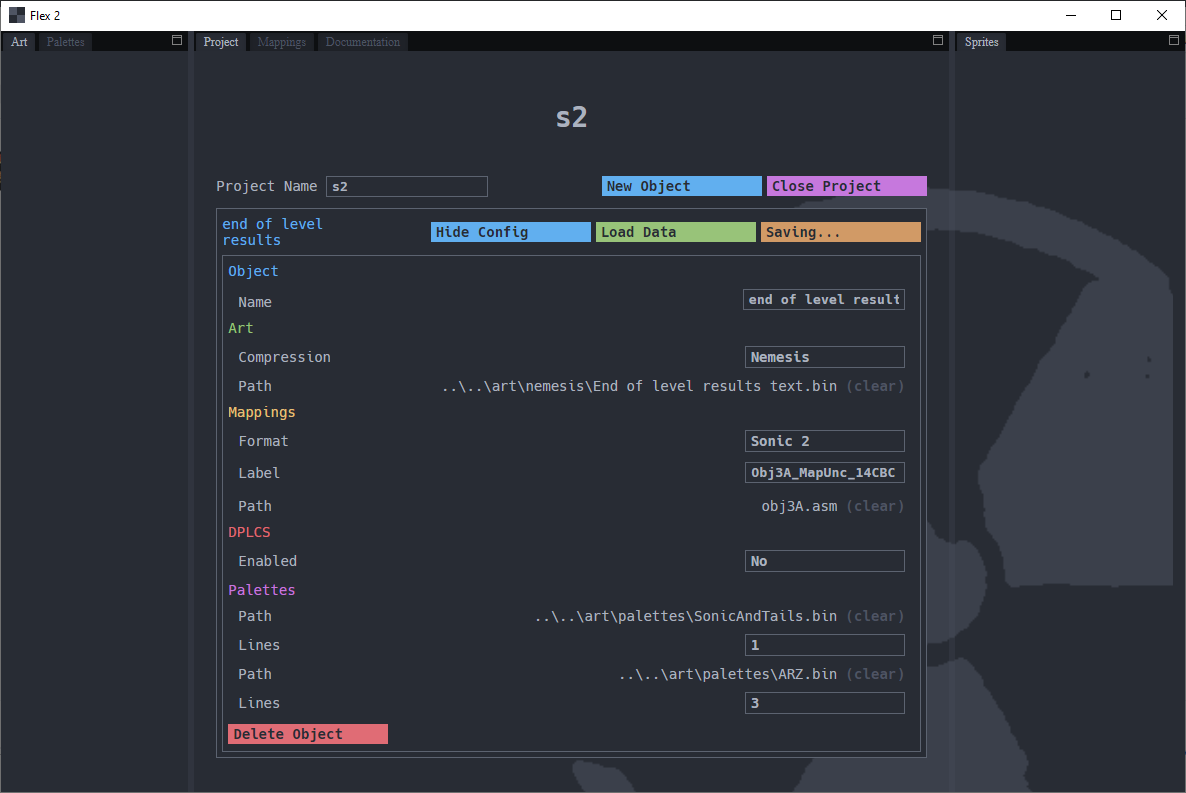The height and width of the screenshot is (793, 1186).
Task: Click the ARZ.bin palette path
Action: tap(728, 674)
